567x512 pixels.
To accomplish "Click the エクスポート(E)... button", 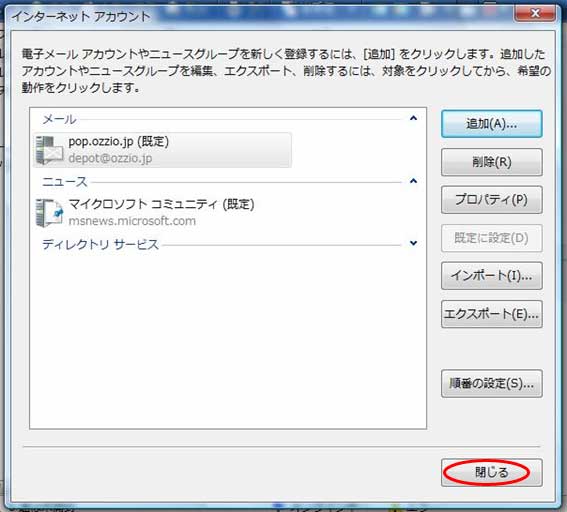I will coord(491,314).
